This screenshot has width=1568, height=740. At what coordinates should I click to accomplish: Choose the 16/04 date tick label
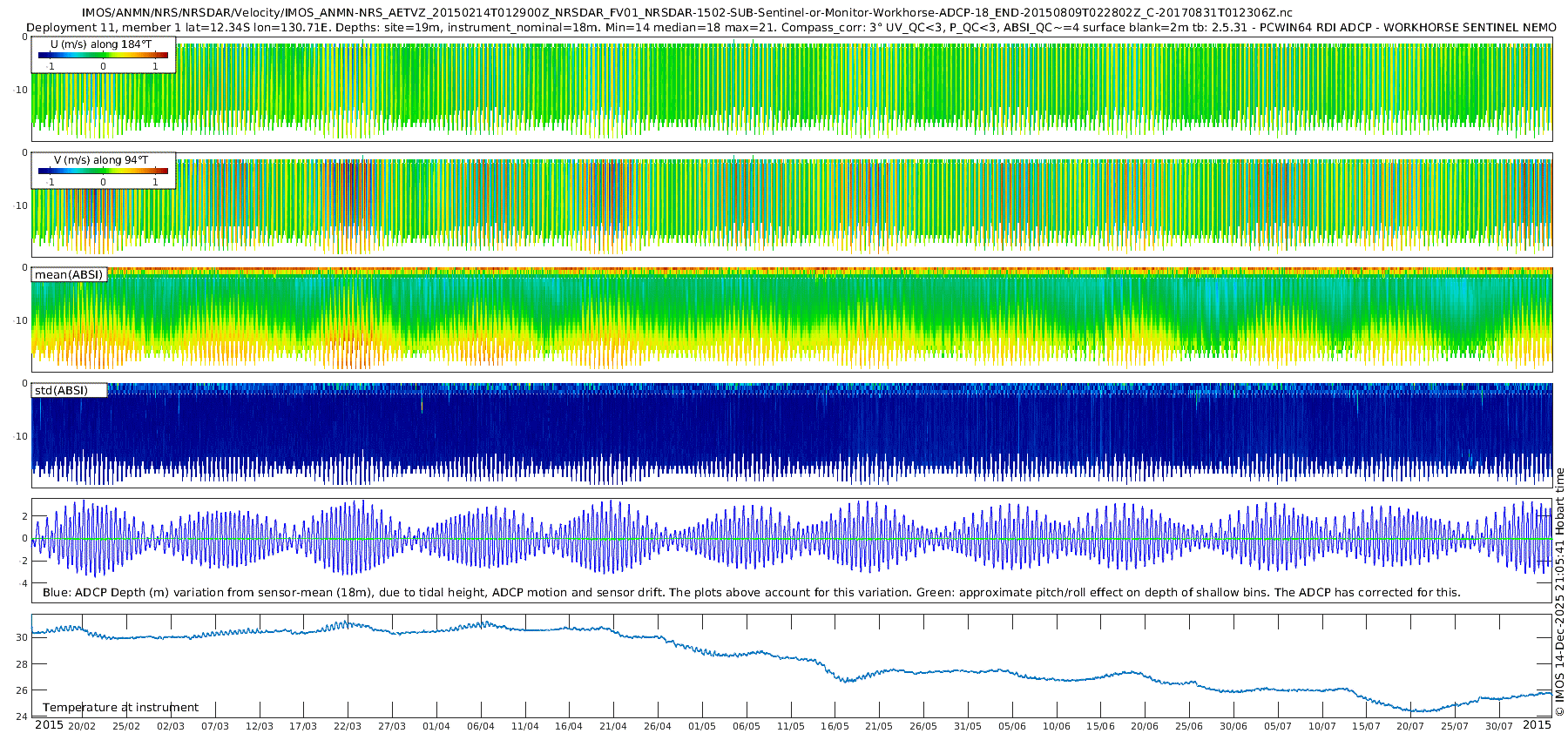point(569,726)
